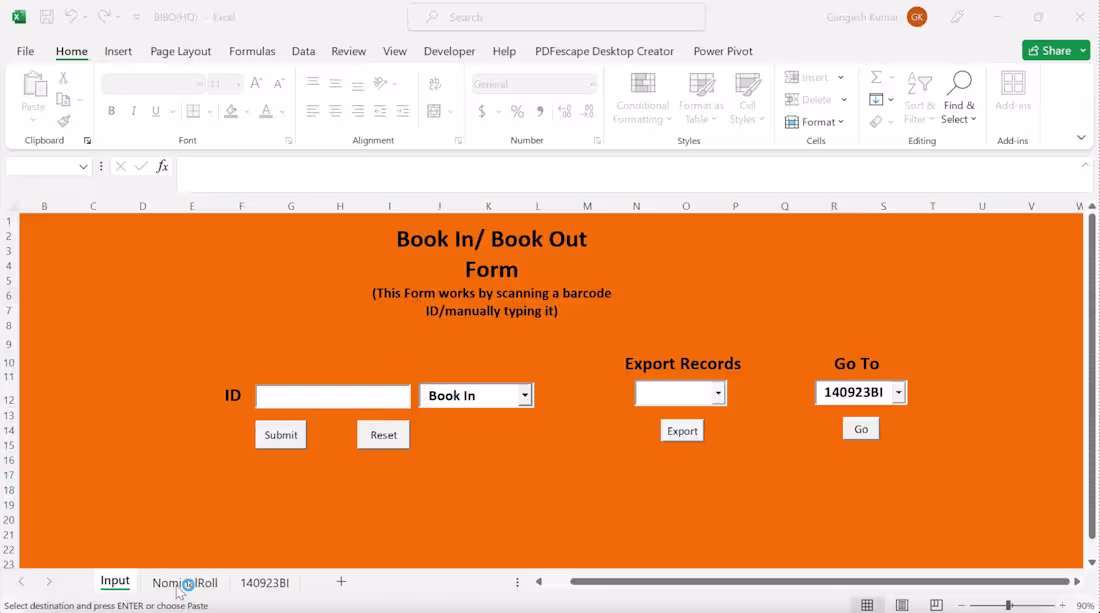1100x613 pixels.
Task: Toggle Underline formatting
Action: pyautogui.click(x=157, y=110)
